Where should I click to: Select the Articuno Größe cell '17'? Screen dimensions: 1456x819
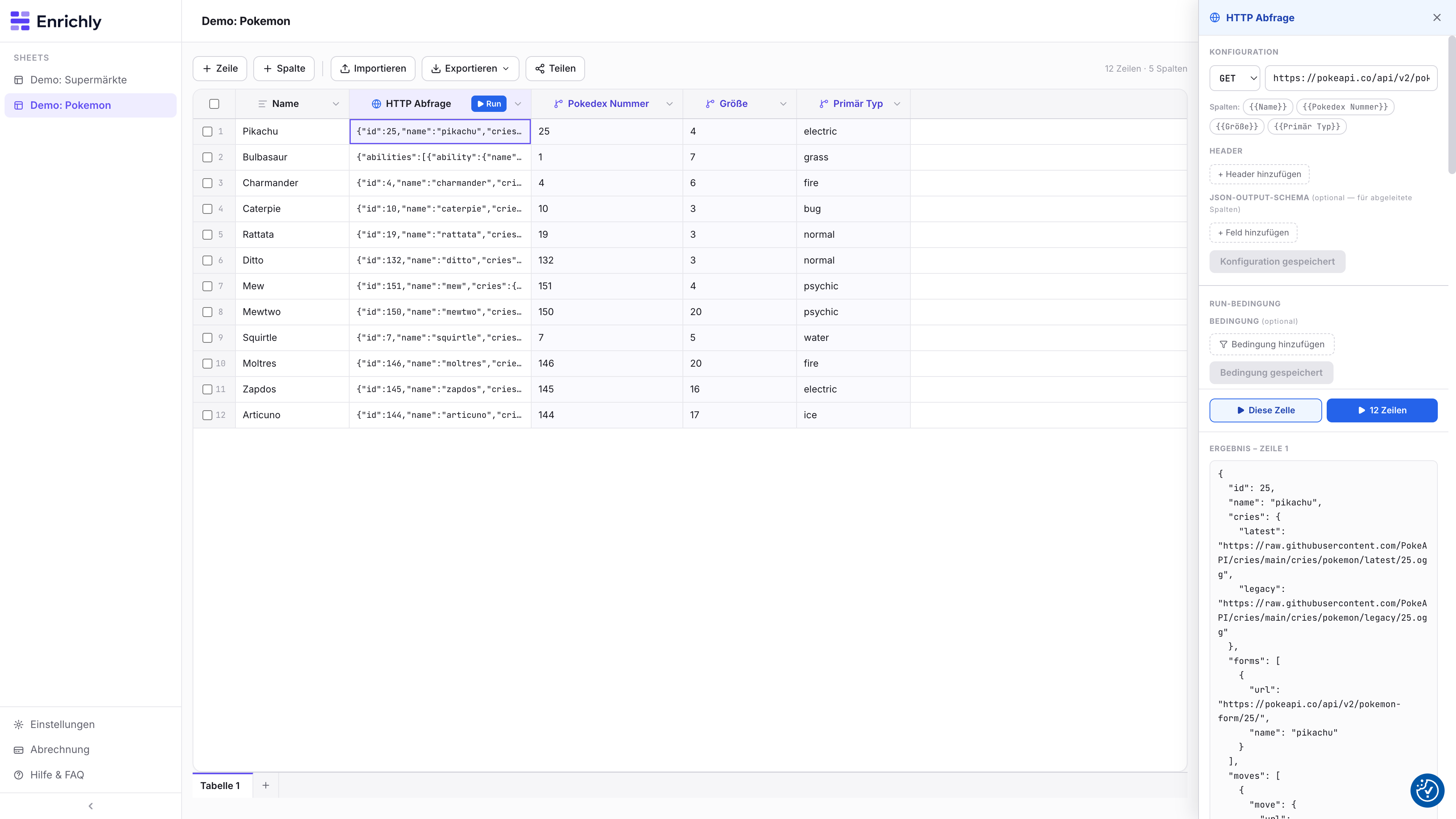click(740, 415)
